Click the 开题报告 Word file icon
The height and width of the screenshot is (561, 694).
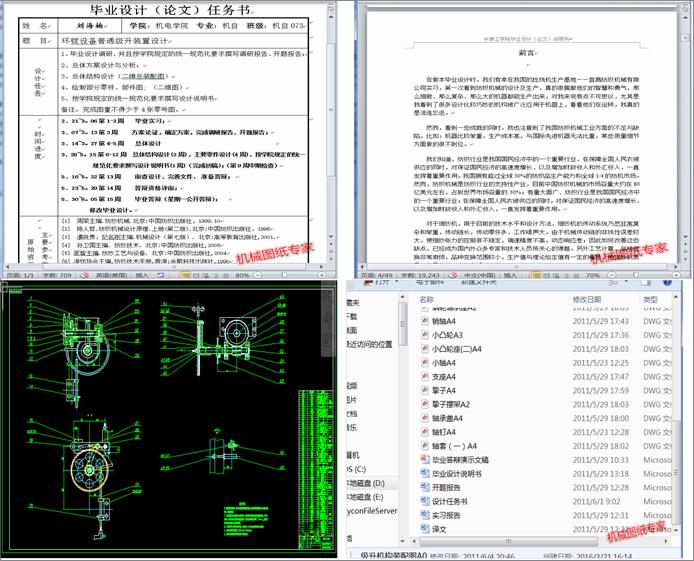[424, 487]
